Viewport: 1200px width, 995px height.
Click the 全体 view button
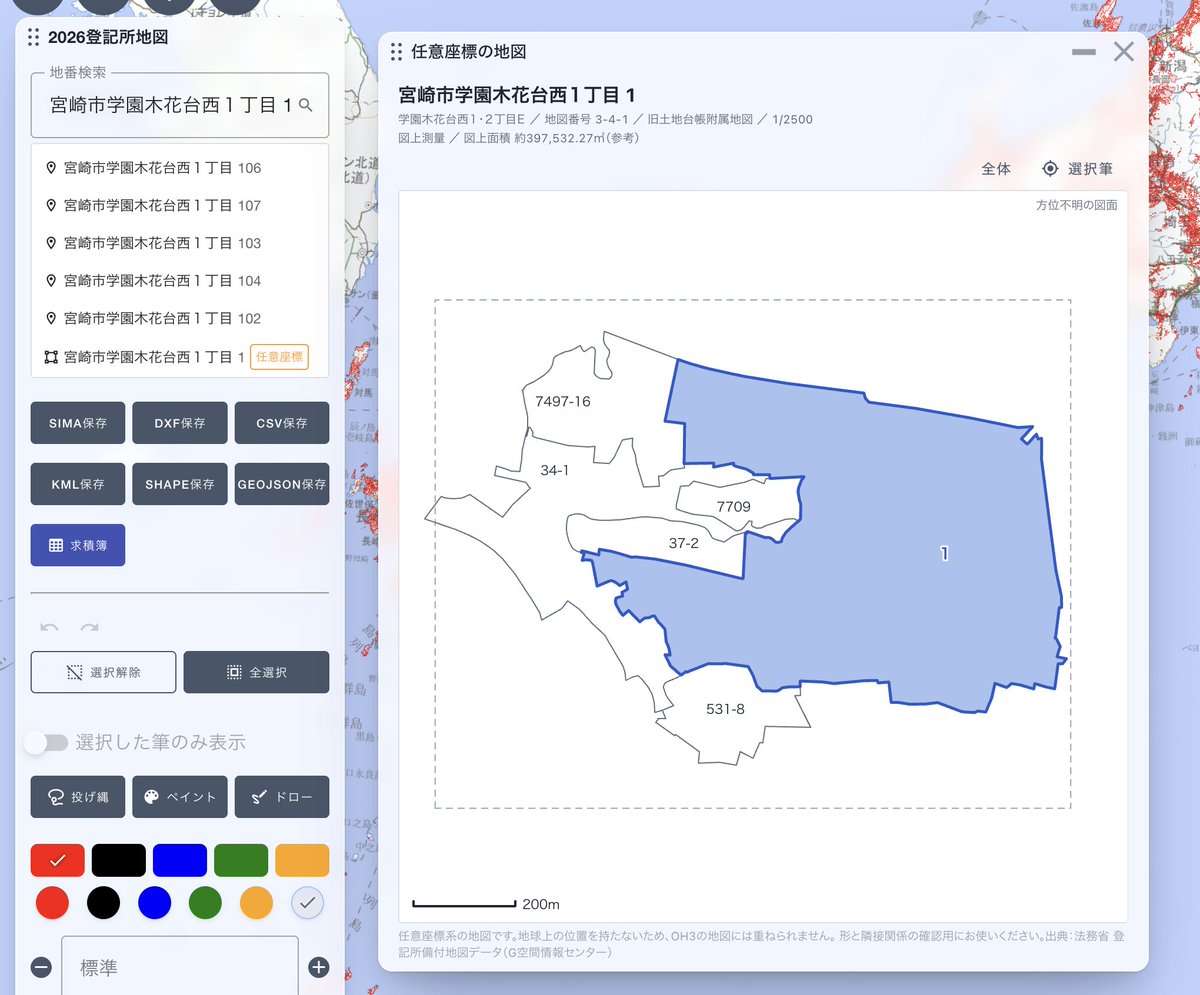[x=996, y=169]
